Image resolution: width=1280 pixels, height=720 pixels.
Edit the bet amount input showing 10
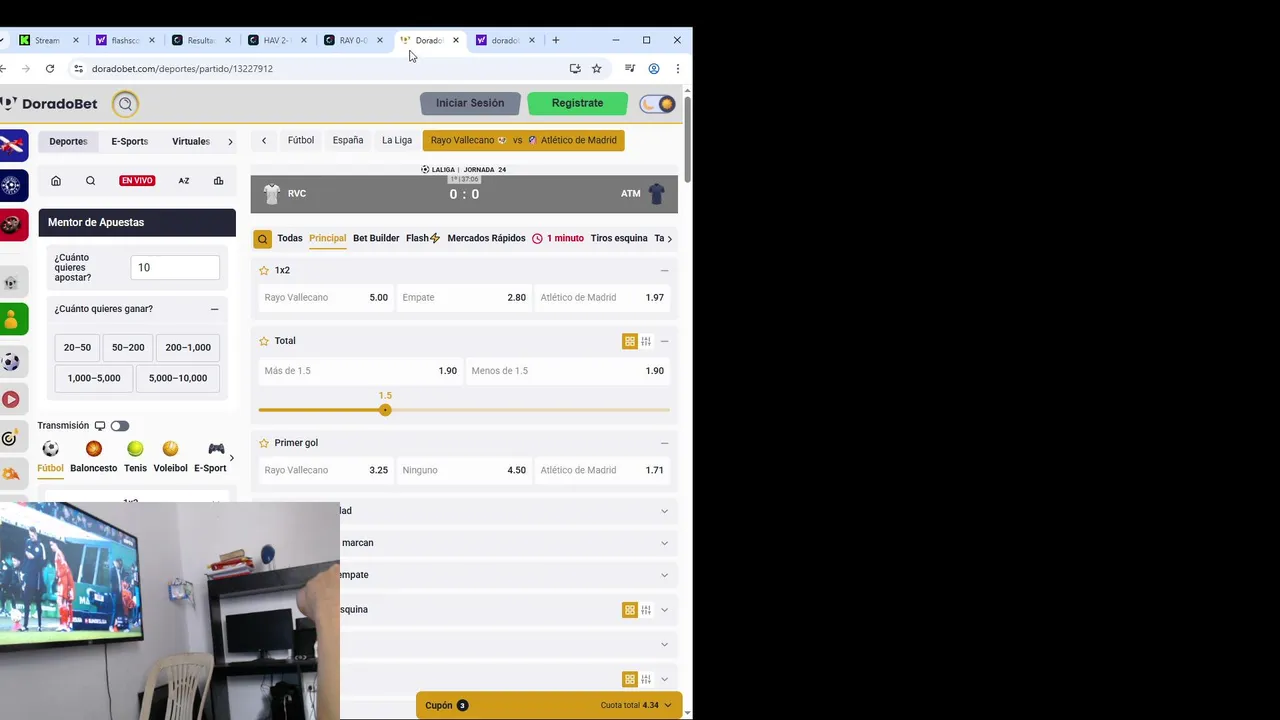tap(175, 268)
